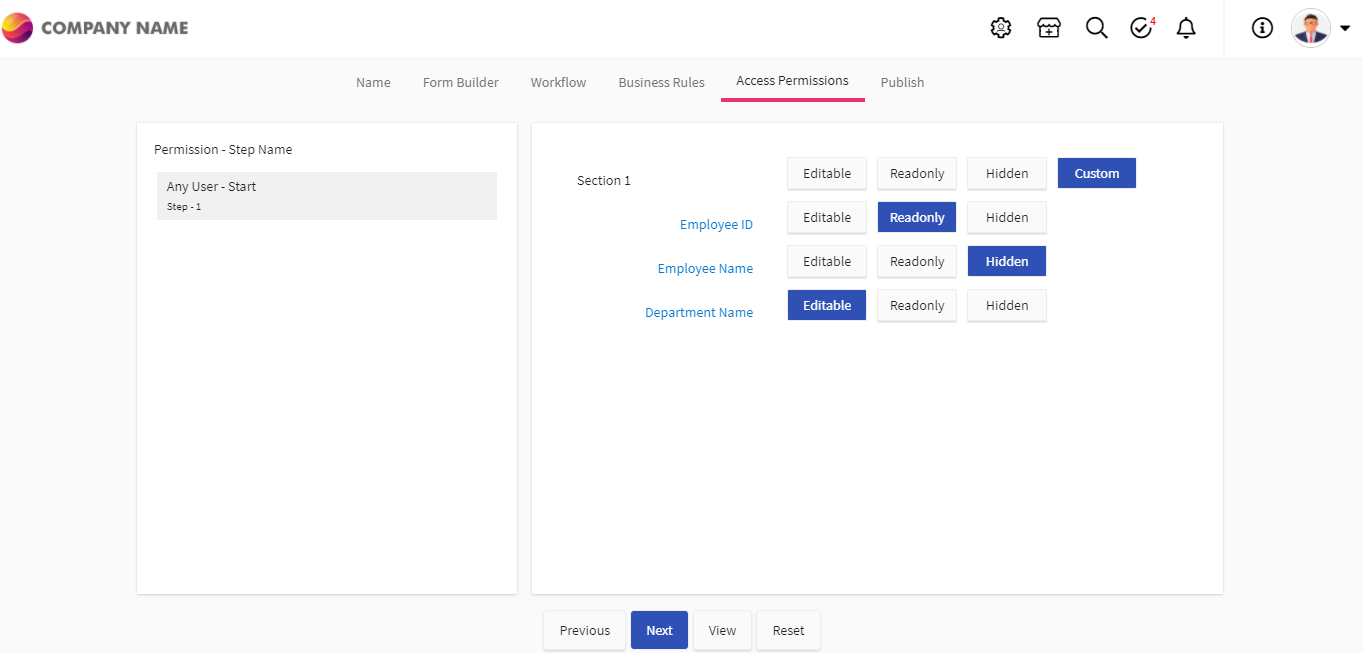The image size is (1363, 653).
Task: Click the Reset button
Action: tap(788, 630)
